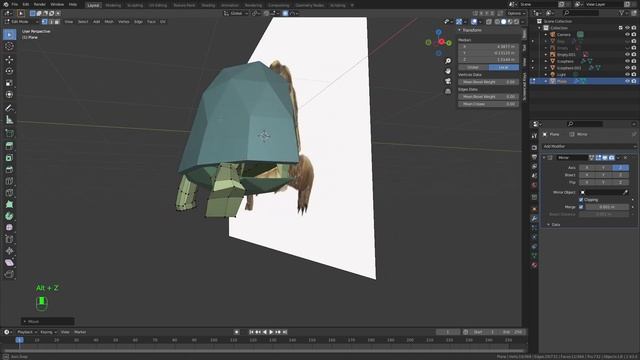Image resolution: width=640 pixels, height=360 pixels.
Task: Open the Mesh menu in viewport header
Action: (x=109, y=22)
